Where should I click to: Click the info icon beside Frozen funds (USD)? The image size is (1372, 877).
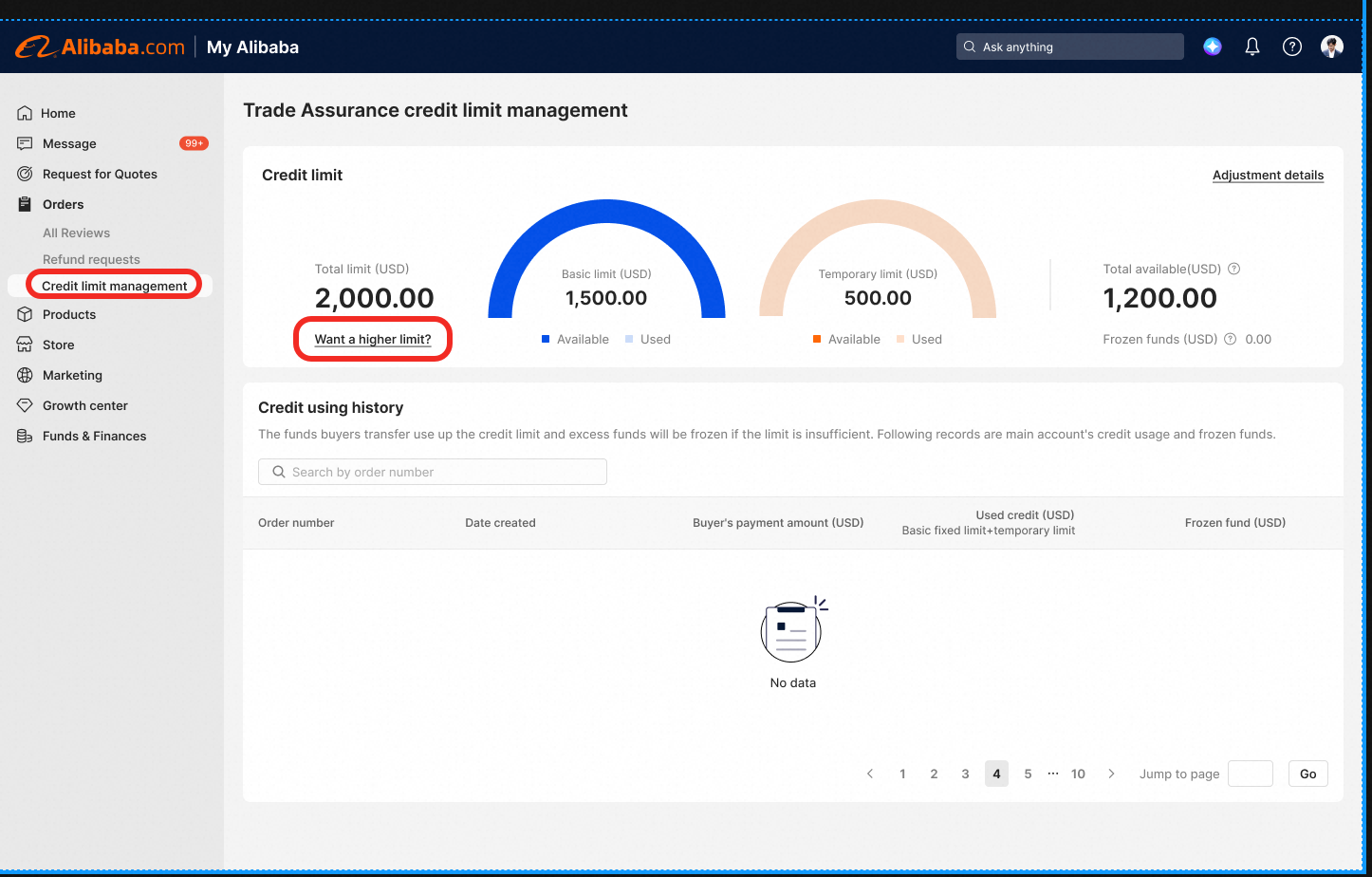[x=1231, y=339]
